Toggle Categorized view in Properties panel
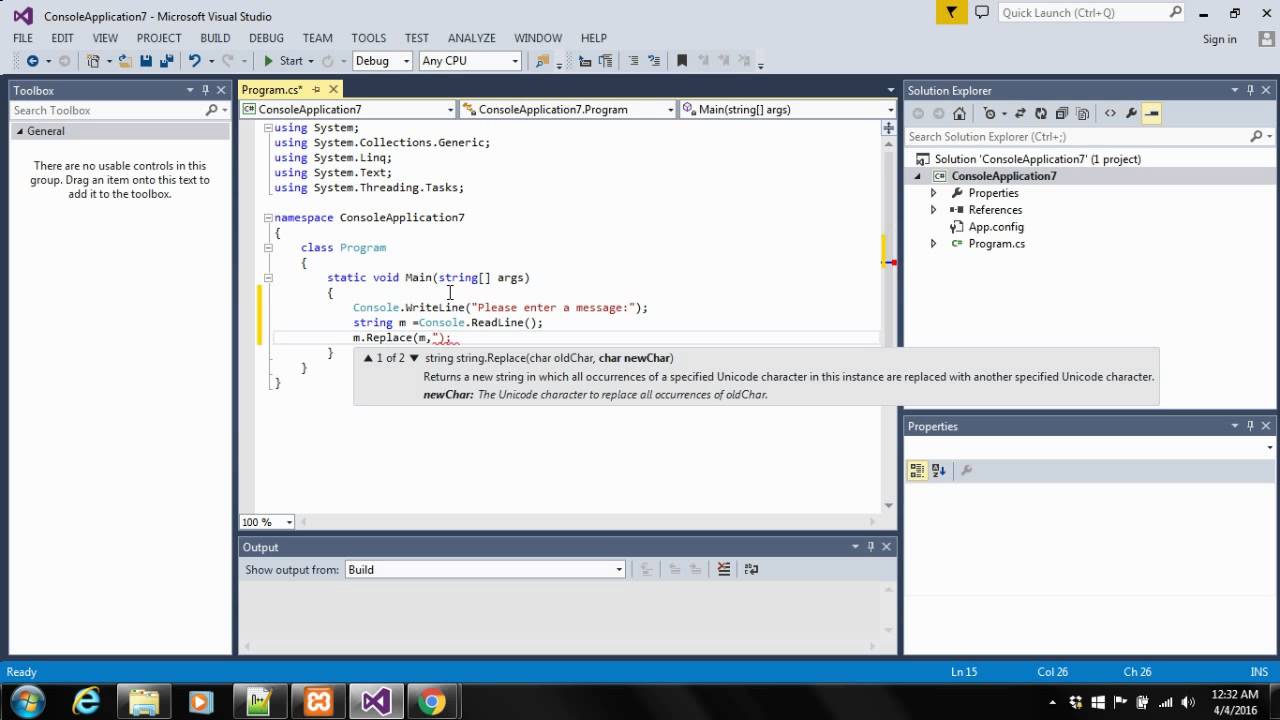The width and height of the screenshot is (1280, 720). (x=917, y=470)
